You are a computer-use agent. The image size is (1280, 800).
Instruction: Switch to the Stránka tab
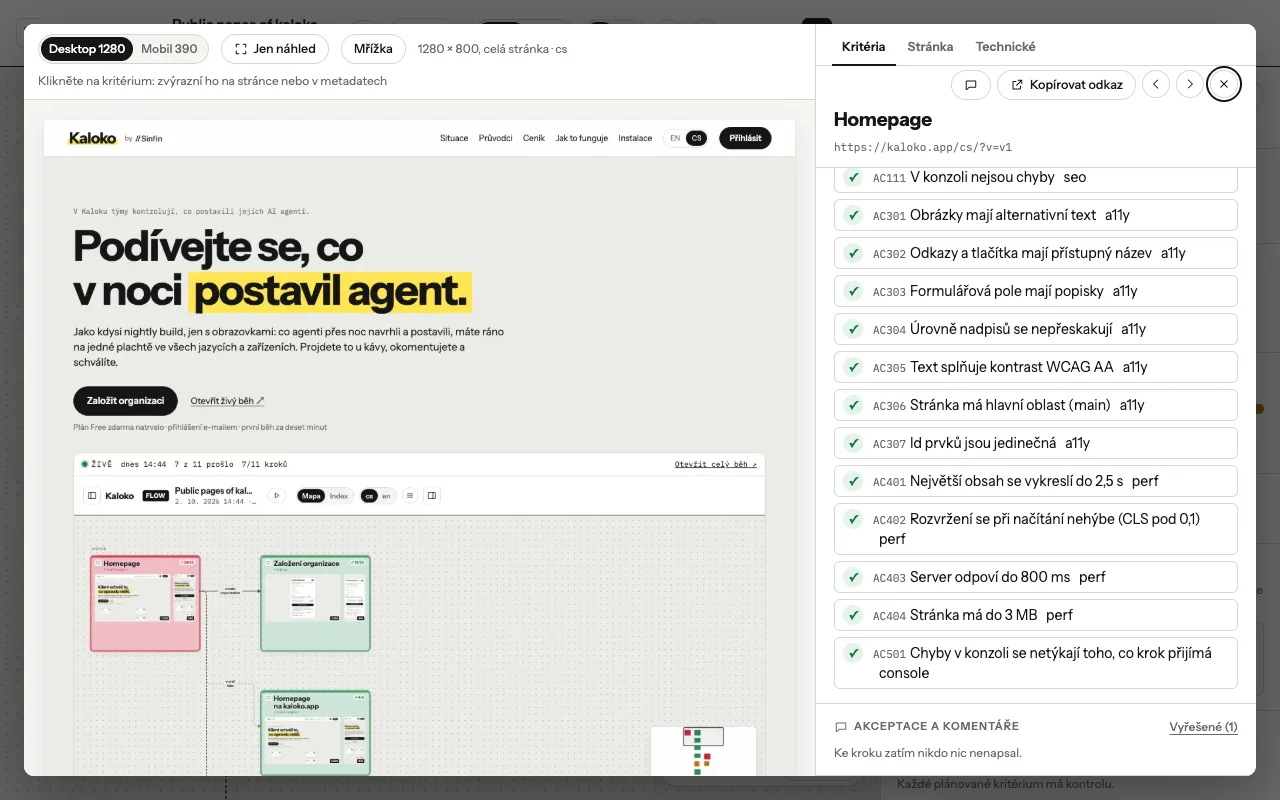coord(930,47)
